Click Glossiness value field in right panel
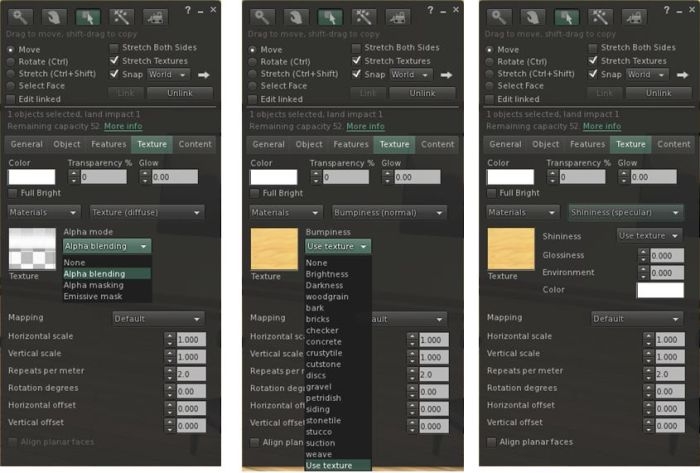Image resolution: width=700 pixels, height=473 pixels. coord(667,256)
